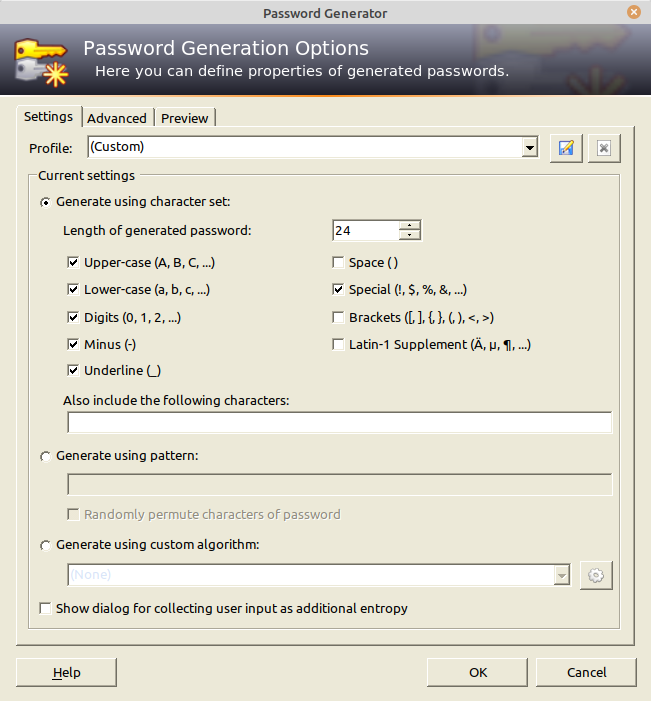
Task: Click the Help button
Action: tap(66, 672)
